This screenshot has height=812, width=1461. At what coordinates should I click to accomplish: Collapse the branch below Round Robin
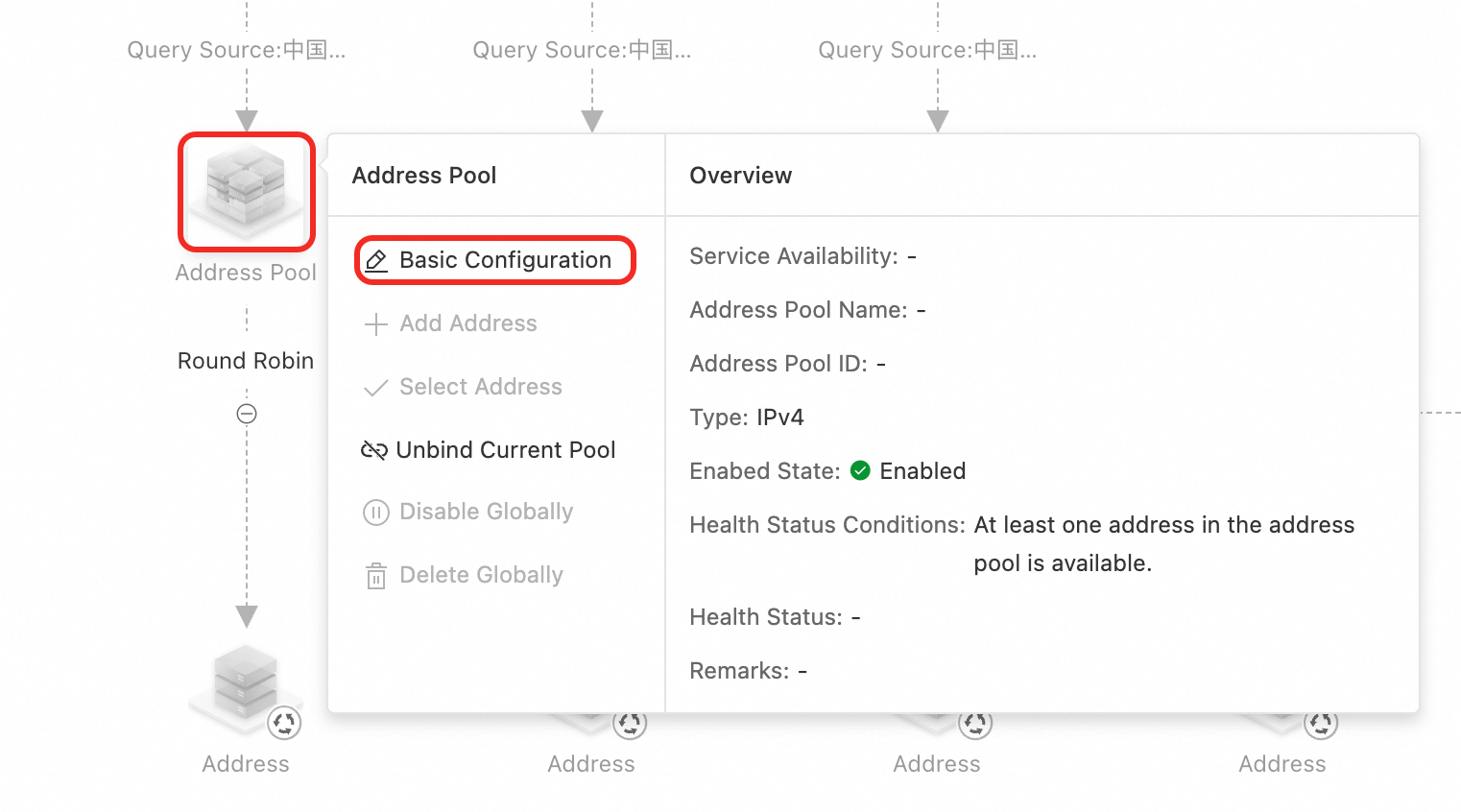point(247,414)
